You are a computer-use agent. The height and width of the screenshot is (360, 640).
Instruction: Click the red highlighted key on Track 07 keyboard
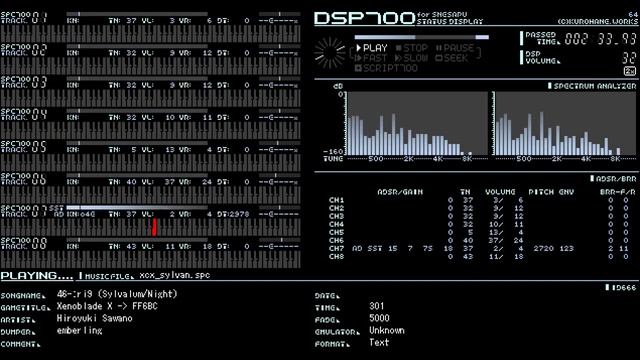point(154,227)
